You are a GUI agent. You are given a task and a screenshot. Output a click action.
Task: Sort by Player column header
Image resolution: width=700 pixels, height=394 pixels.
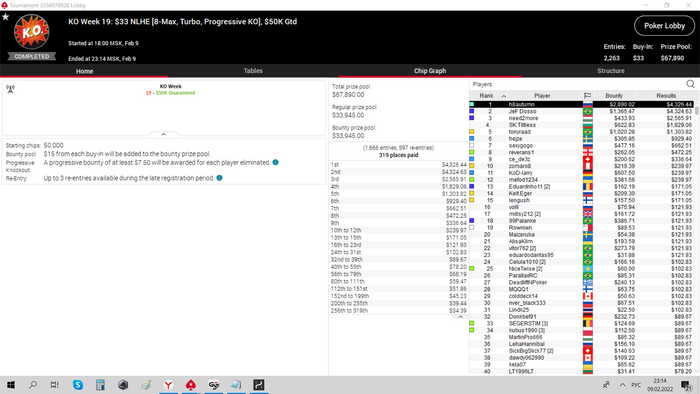tap(542, 95)
